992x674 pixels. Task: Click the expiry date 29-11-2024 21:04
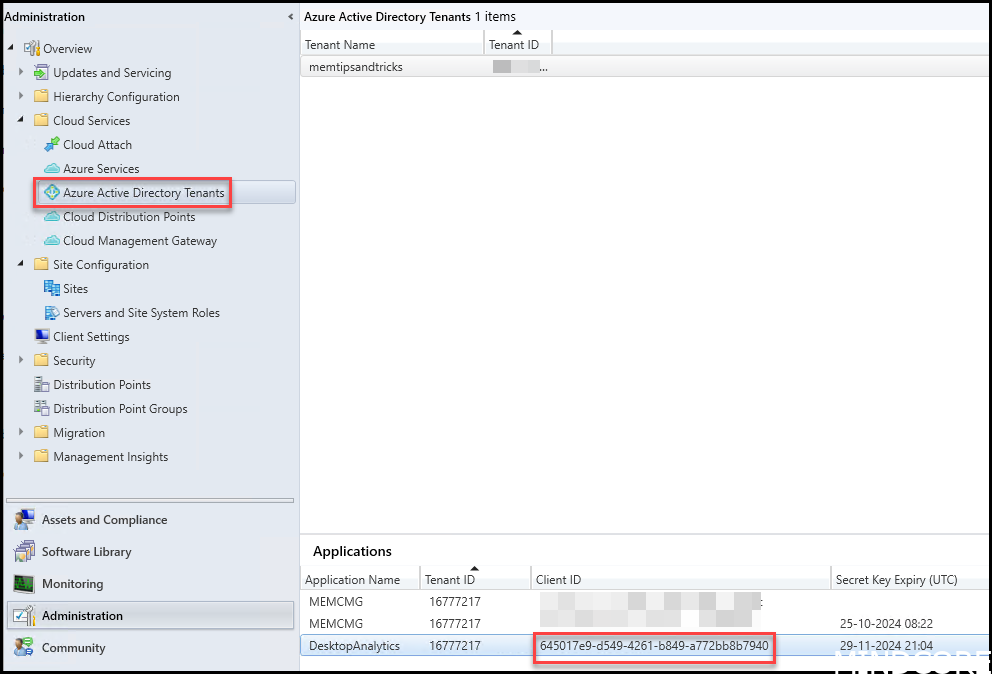click(x=886, y=646)
